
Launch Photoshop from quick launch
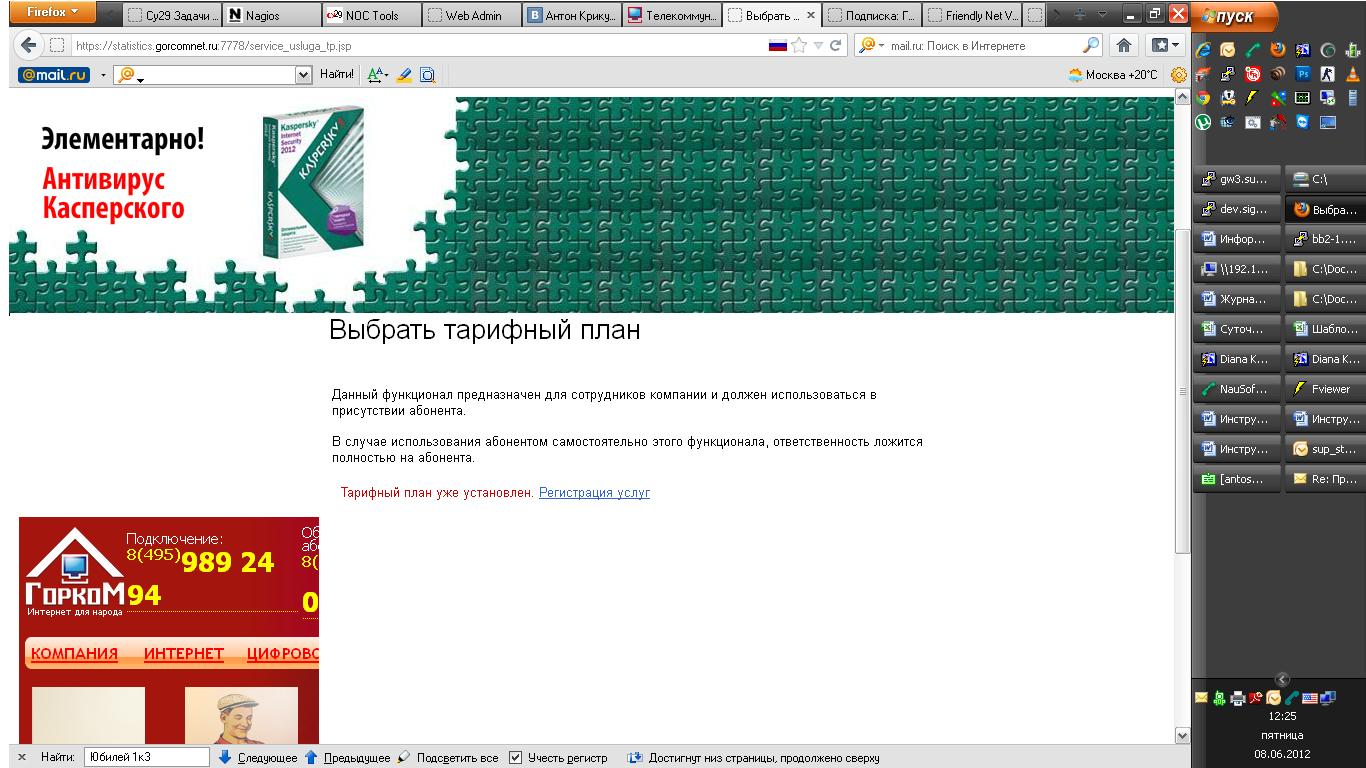click(1303, 73)
